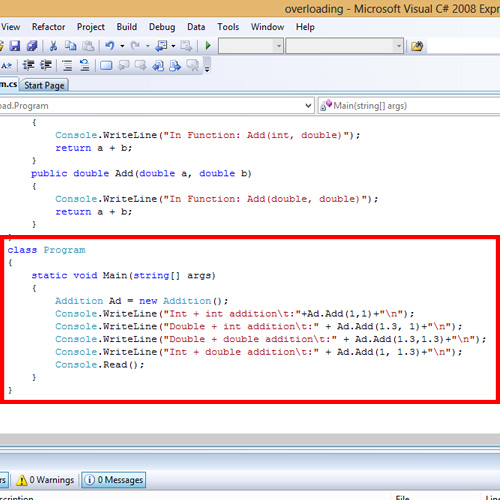Click the Save floppy disk icon
This screenshot has width=500, height=500.
pyautogui.click(x=15, y=46)
